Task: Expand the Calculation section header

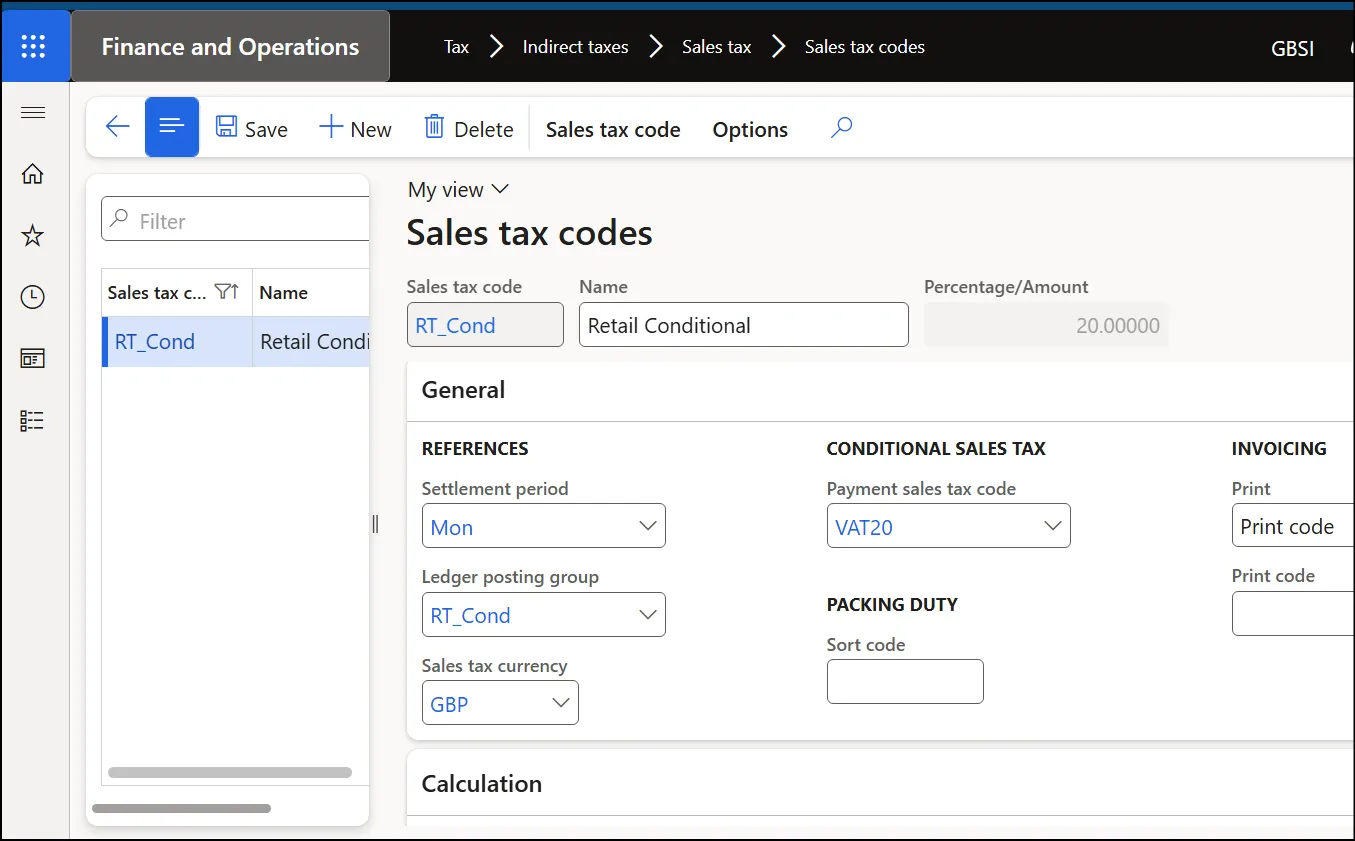Action: tap(880, 784)
